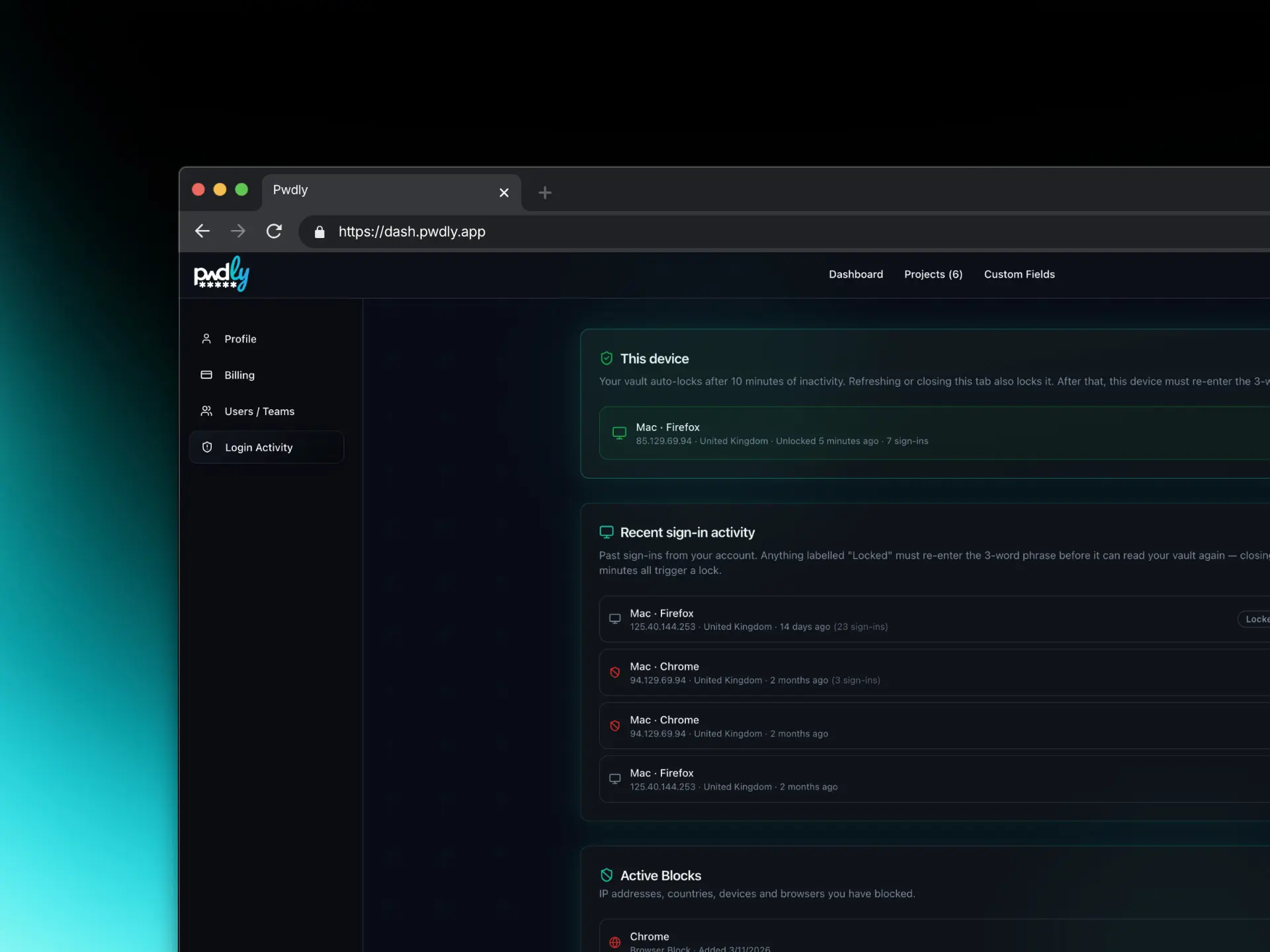Image resolution: width=1270 pixels, height=952 pixels.
Task: Click the globe icon in the Chrome block row
Action: pos(614,942)
